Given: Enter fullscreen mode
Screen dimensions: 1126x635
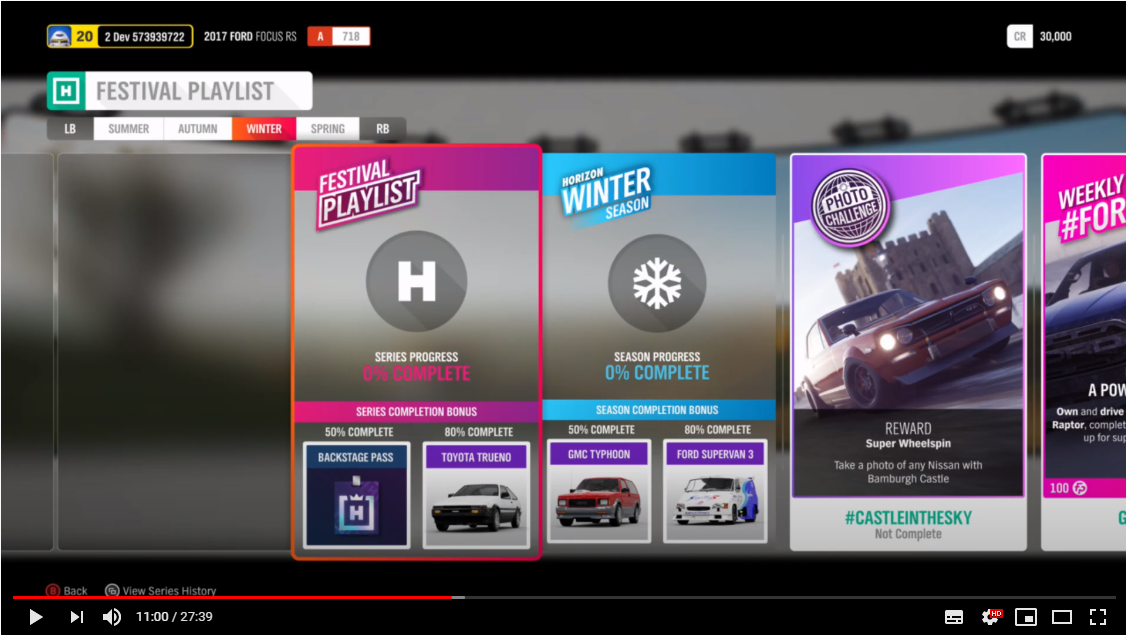Looking at the screenshot, I should (1097, 616).
